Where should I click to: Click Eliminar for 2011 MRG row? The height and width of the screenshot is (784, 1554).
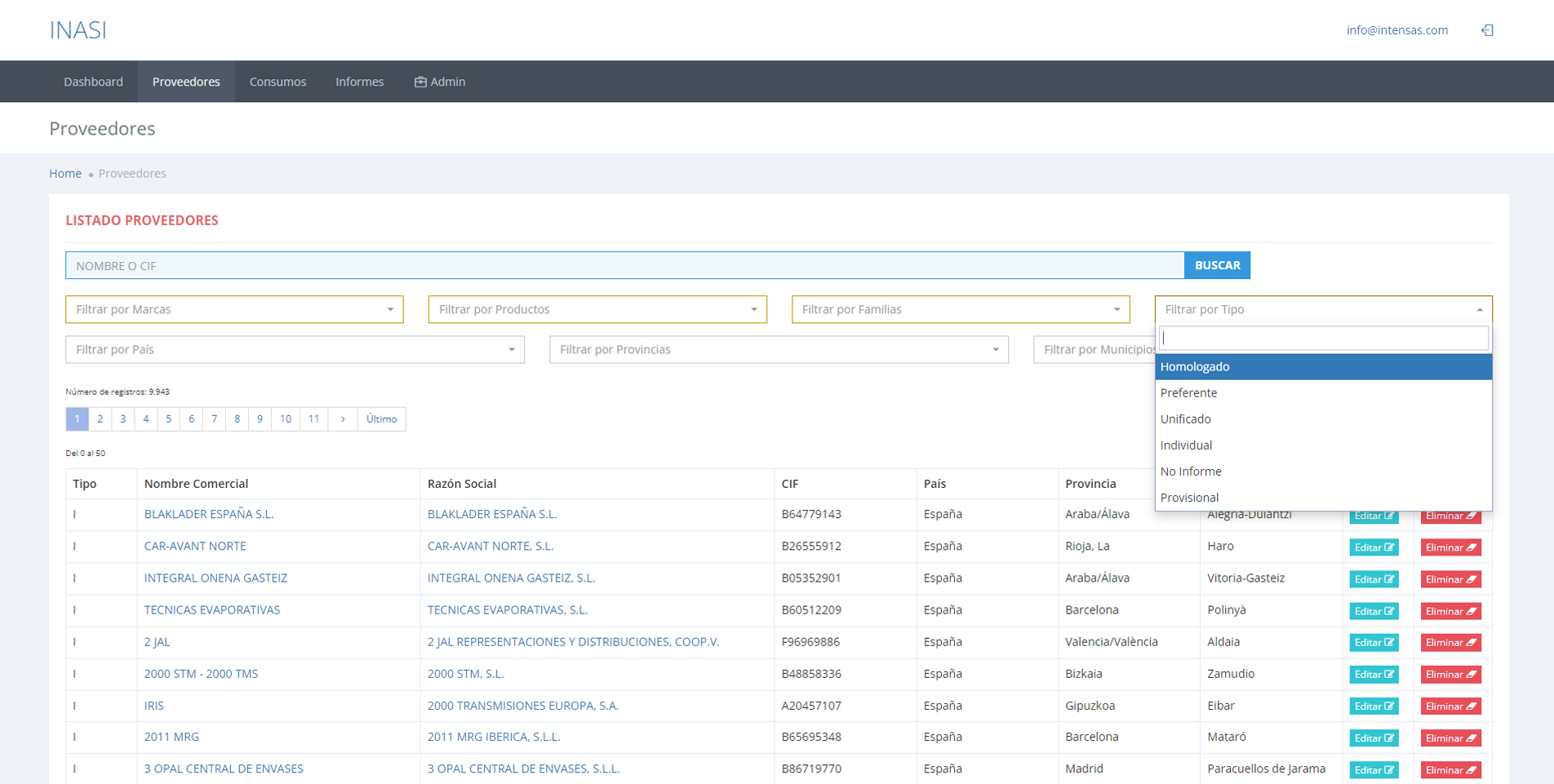coord(1450,738)
